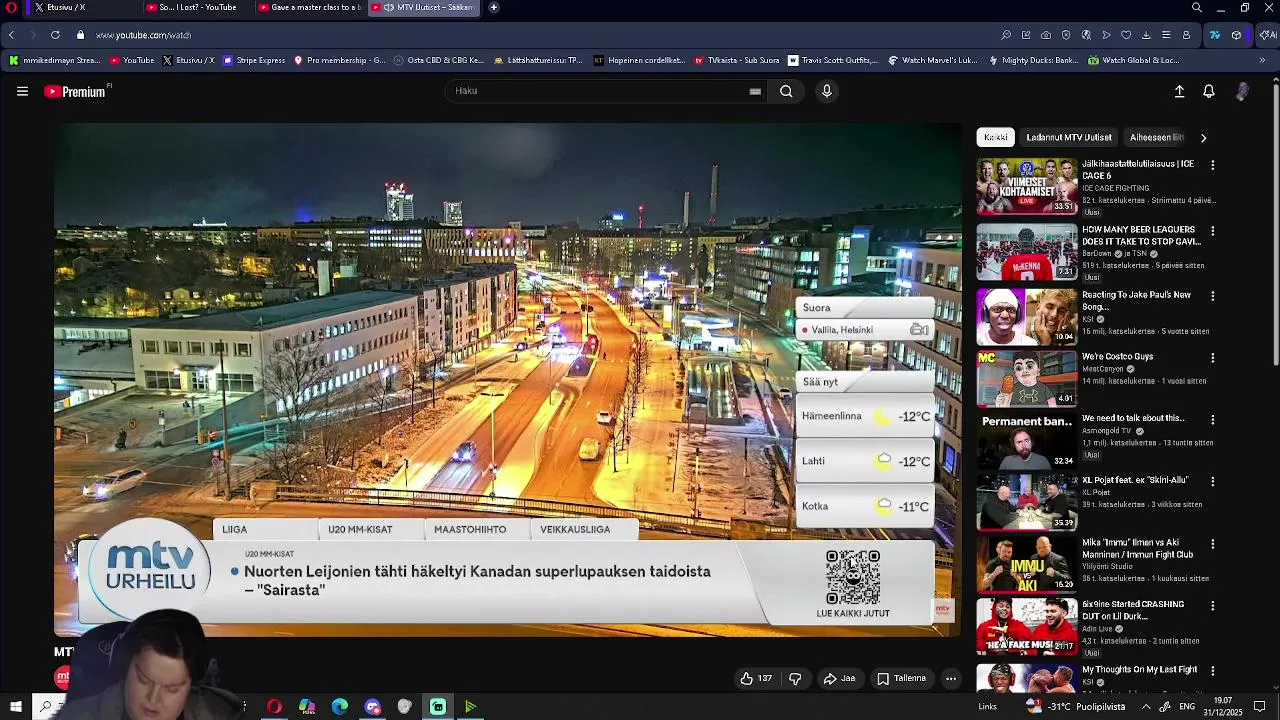Click the heart bookmark icon in toolbar
The height and width of the screenshot is (720, 1280).
(1126, 35)
